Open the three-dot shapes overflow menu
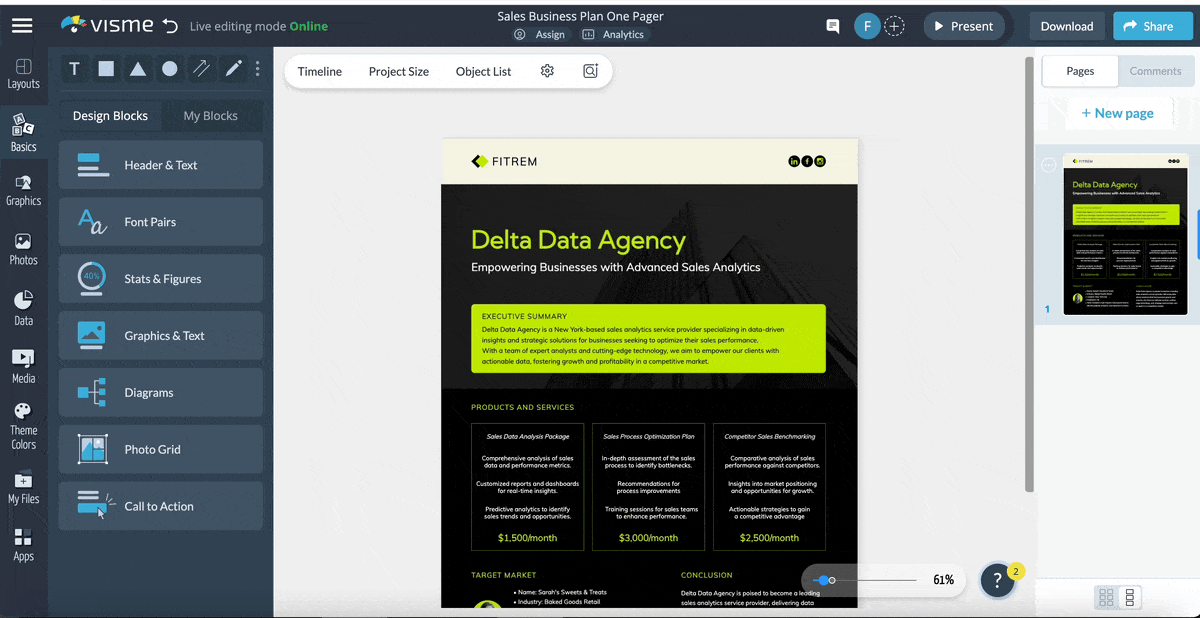This screenshot has width=1200, height=618. (257, 68)
